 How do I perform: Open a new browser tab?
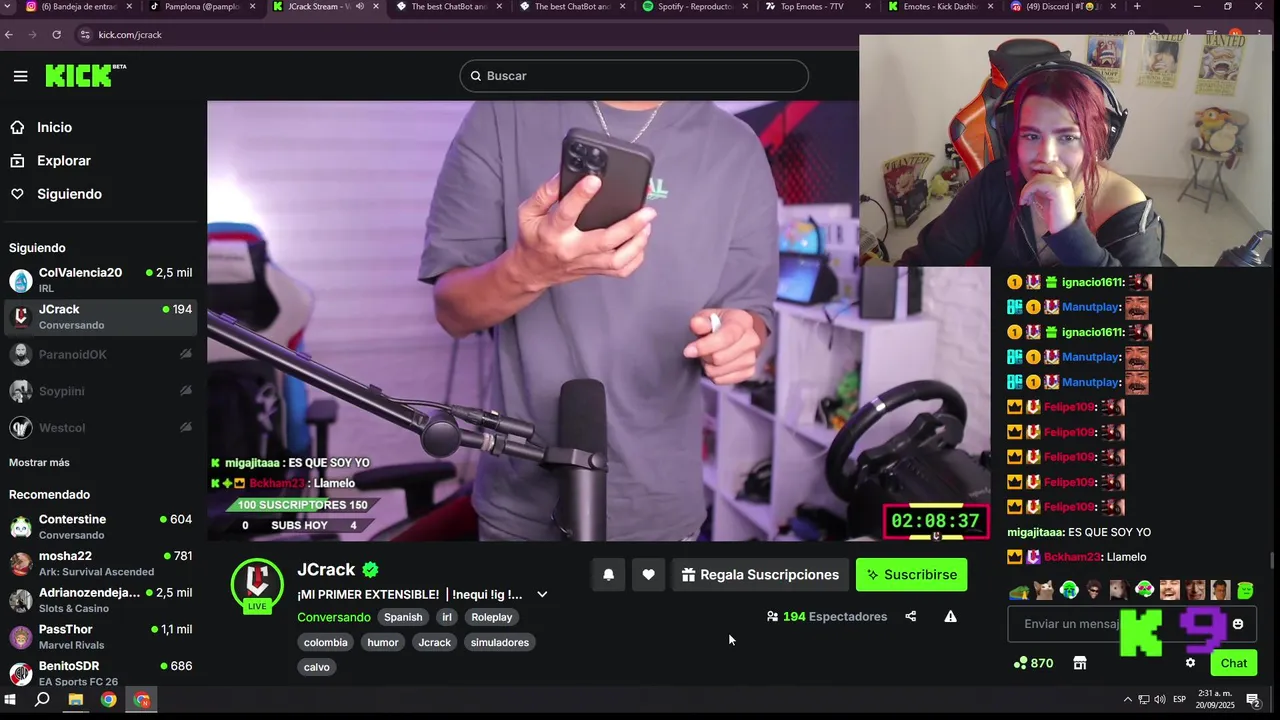click(1137, 6)
